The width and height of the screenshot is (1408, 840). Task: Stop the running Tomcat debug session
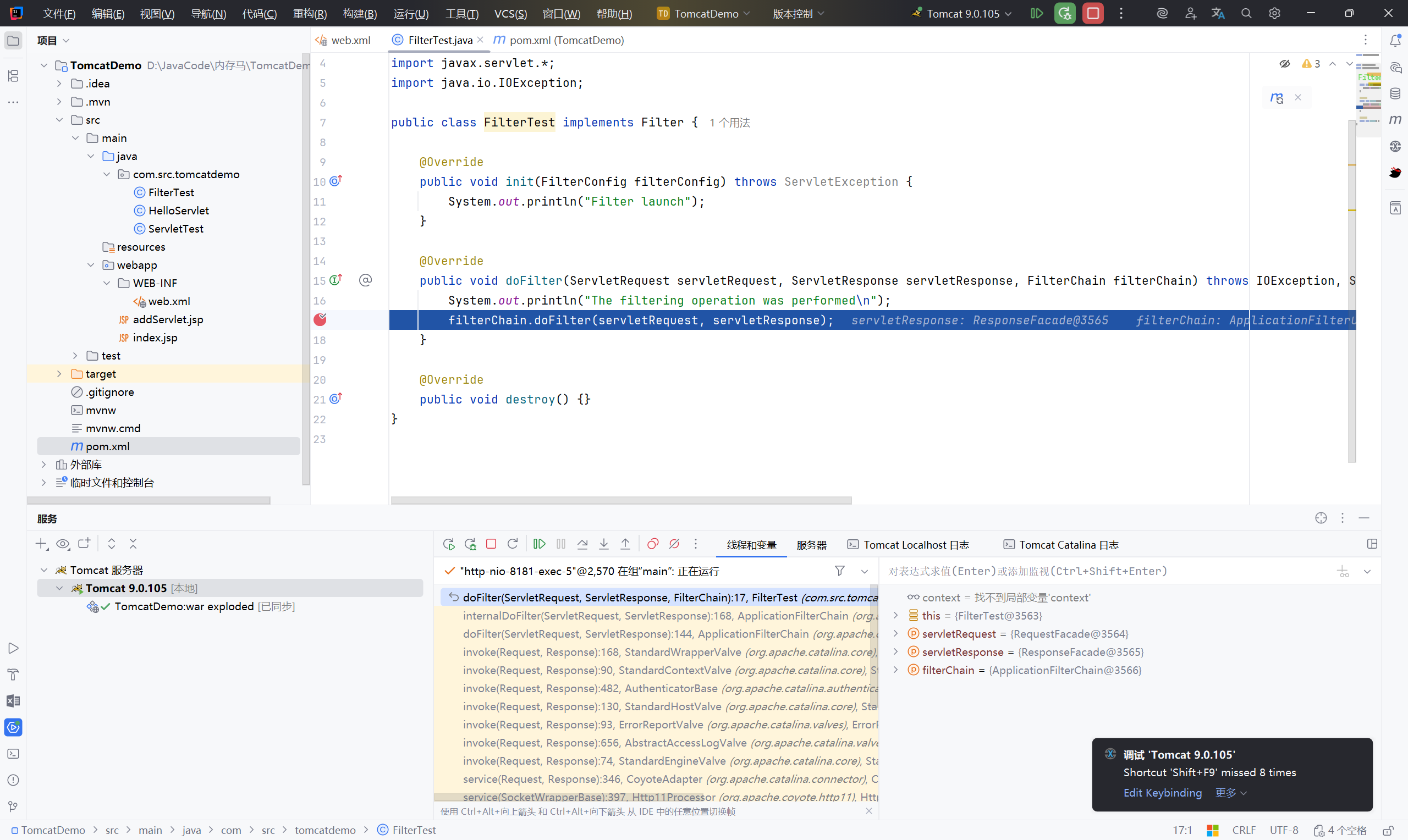[1093, 13]
